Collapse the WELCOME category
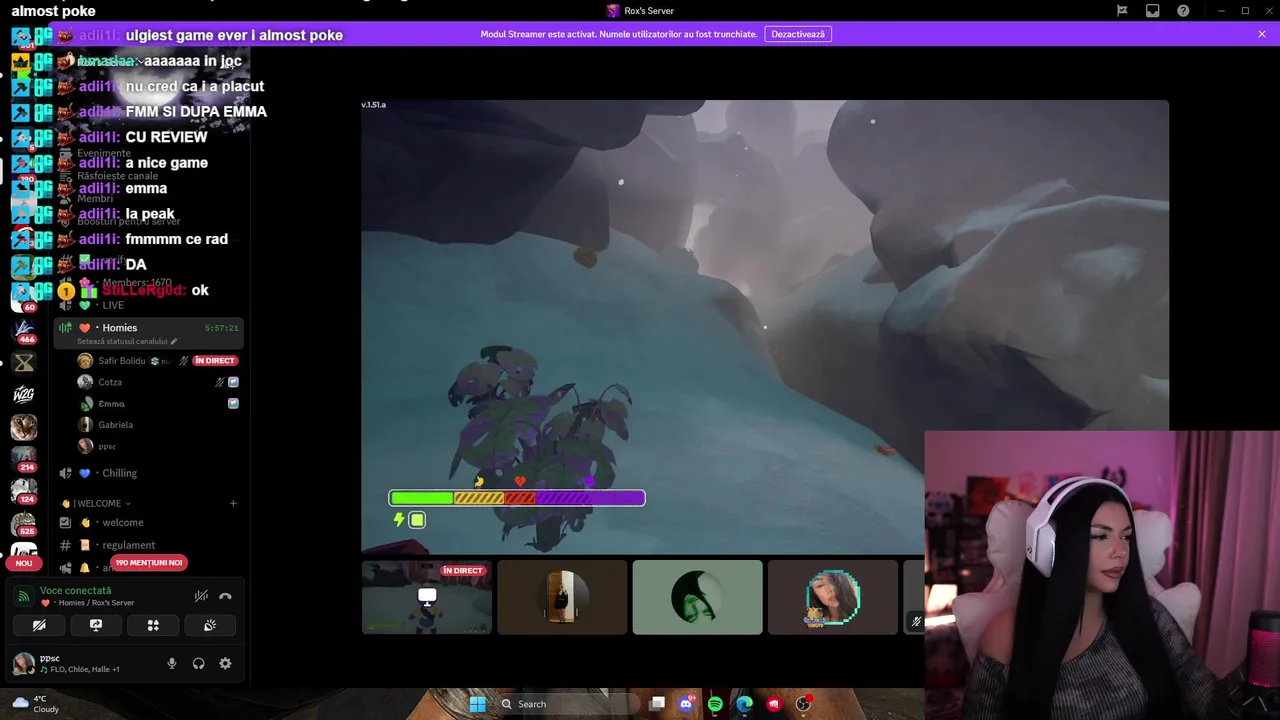Screen dimensions: 1280x720 [97, 504]
